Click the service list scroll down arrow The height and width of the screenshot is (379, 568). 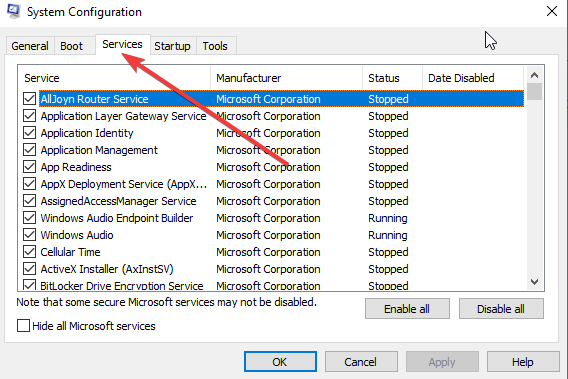(x=534, y=282)
